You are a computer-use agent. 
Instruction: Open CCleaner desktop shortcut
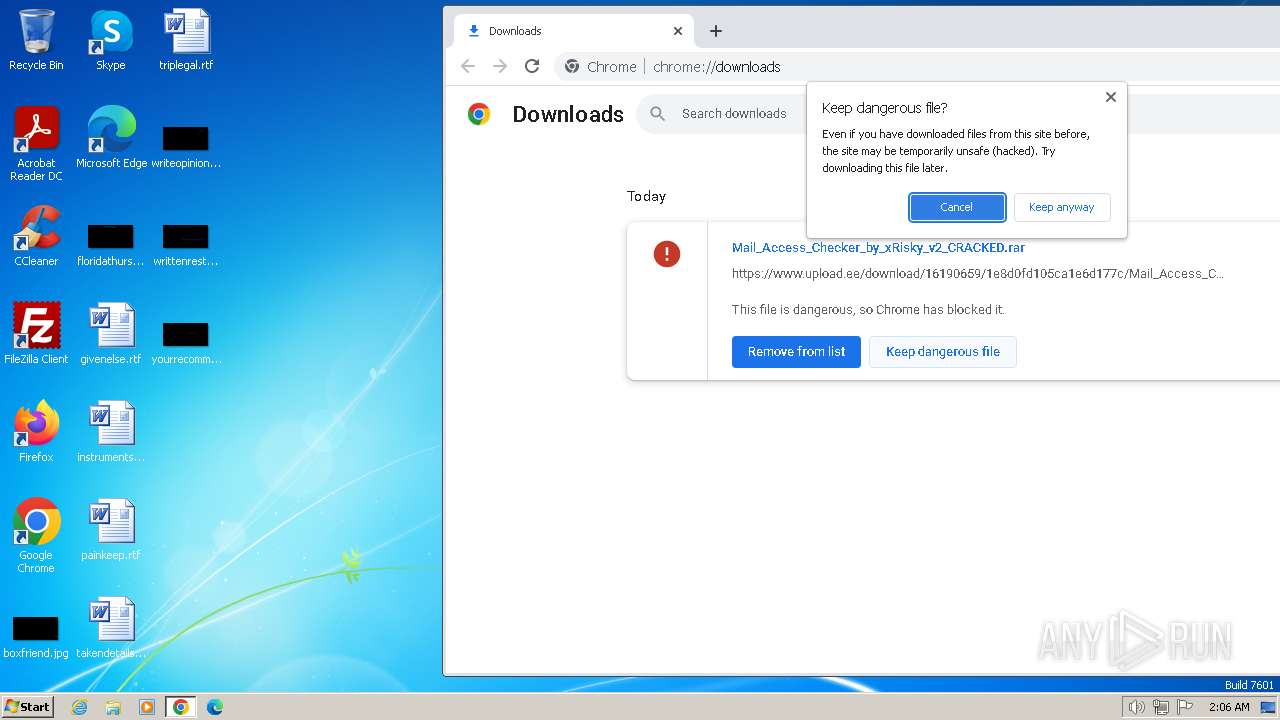(x=36, y=236)
